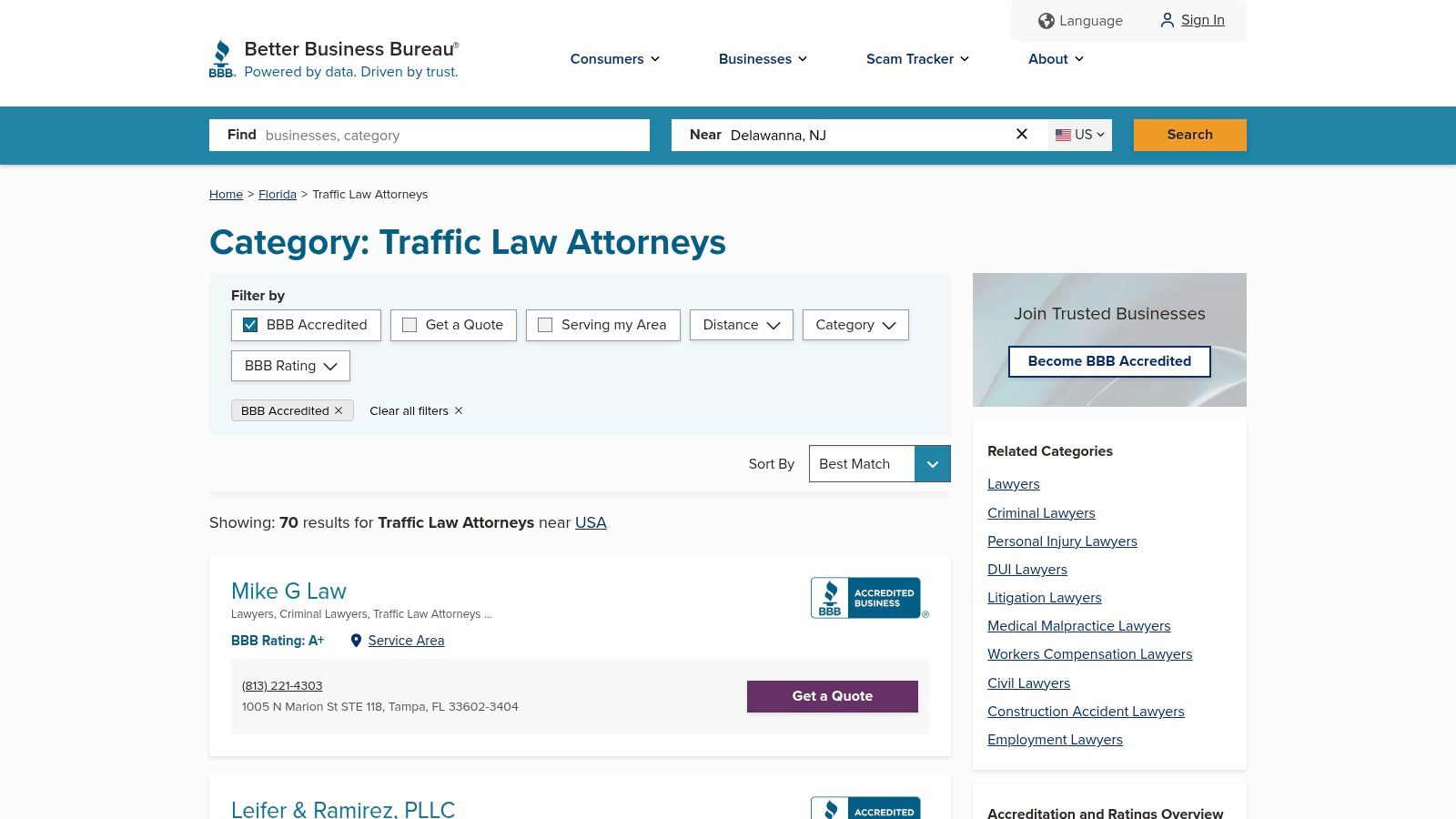
Task: Enable the Get a Quote filter
Action: pos(409,325)
